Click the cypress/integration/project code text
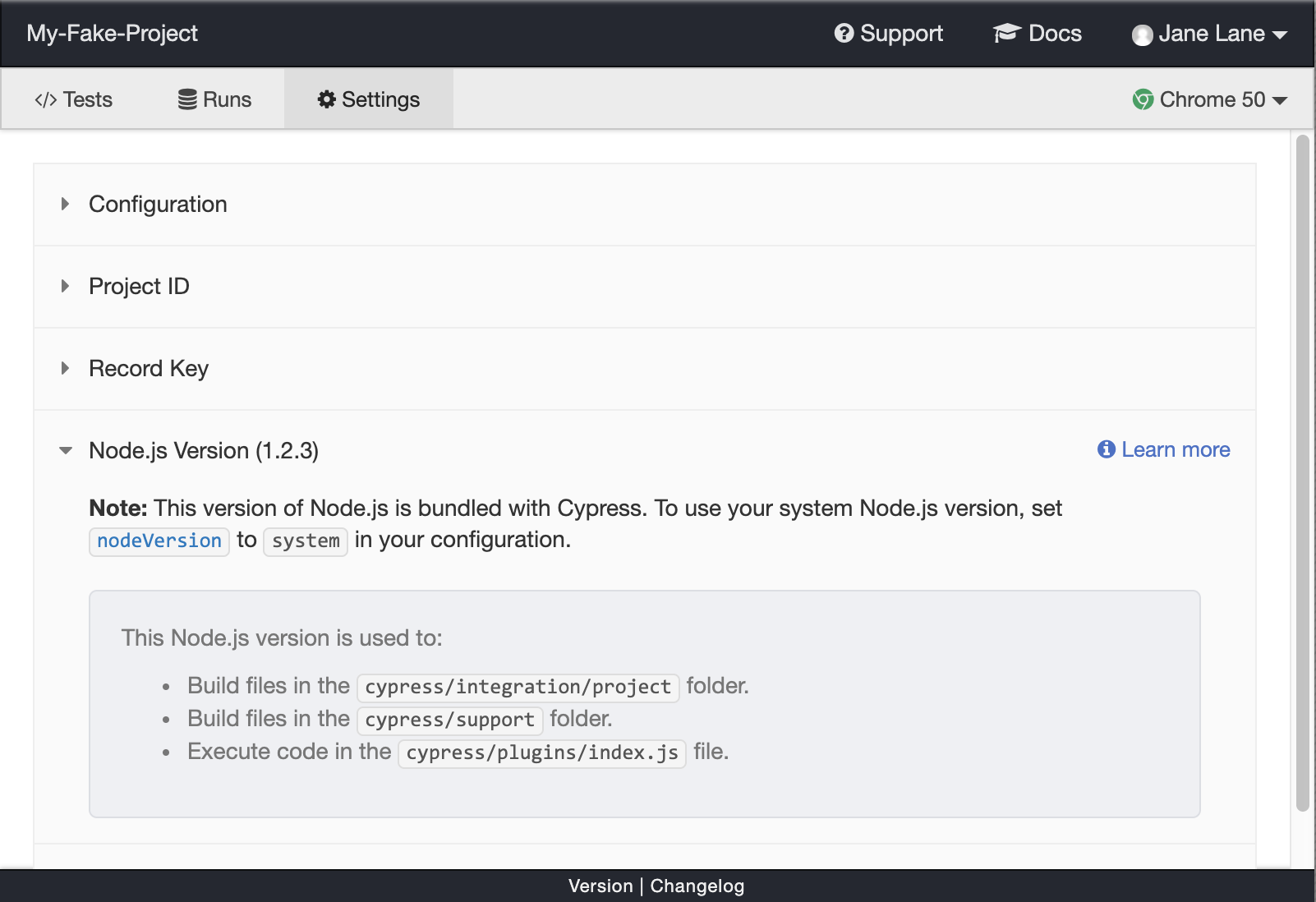This screenshot has width=1316, height=902. pos(518,687)
